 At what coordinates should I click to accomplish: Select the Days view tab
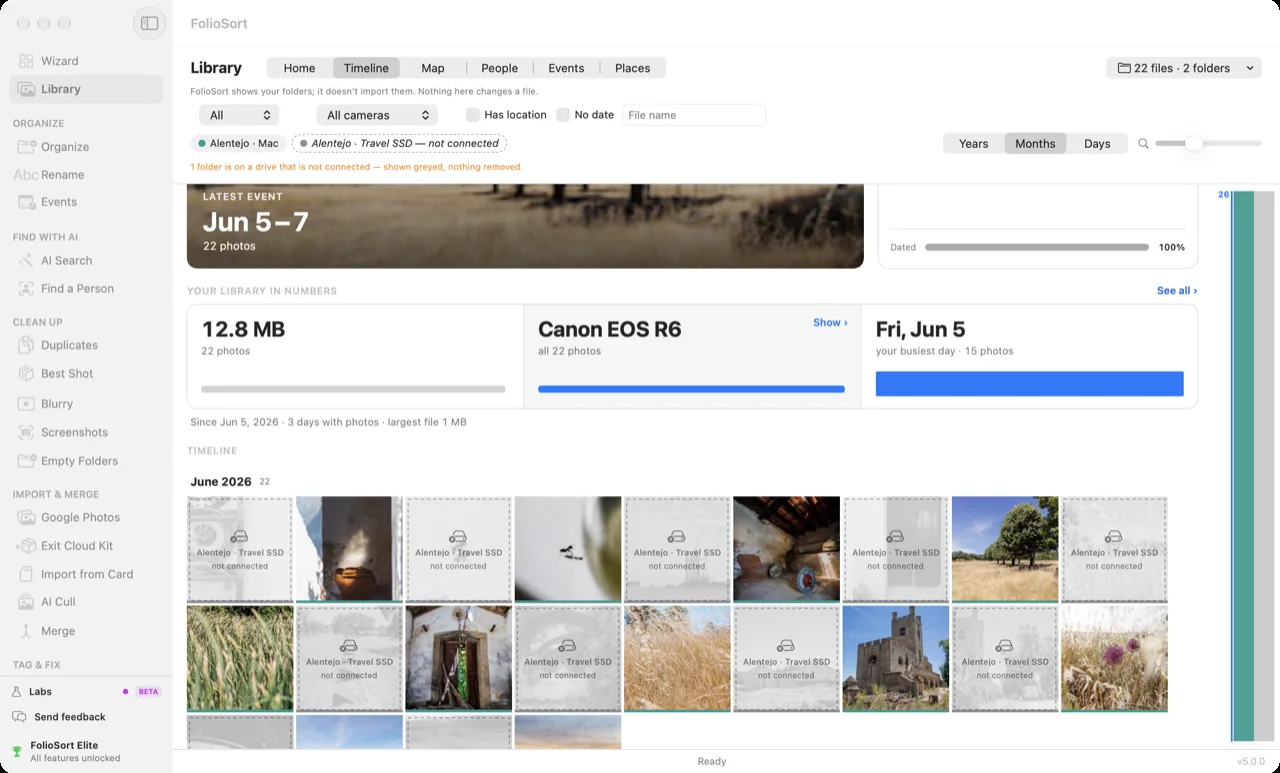point(1097,143)
